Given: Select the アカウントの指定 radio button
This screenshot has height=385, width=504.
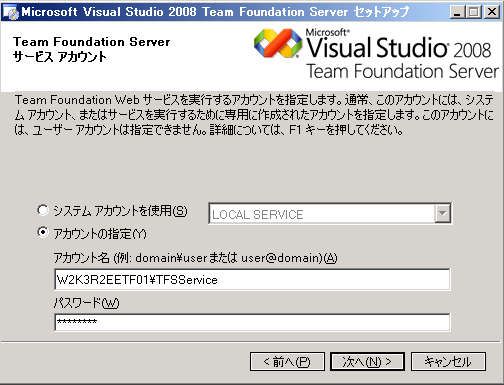Looking at the screenshot, I should point(43,232).
